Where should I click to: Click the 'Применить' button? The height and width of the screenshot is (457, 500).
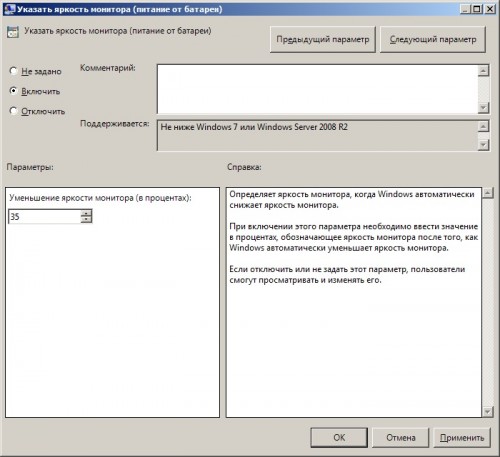pos(462,438)
